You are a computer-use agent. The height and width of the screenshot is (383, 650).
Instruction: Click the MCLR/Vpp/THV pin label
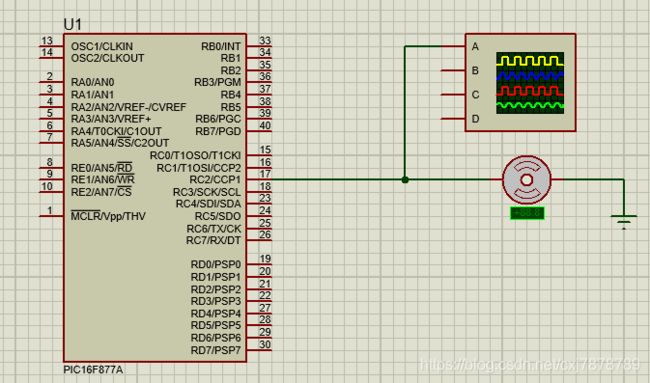[x=108, y=216]
